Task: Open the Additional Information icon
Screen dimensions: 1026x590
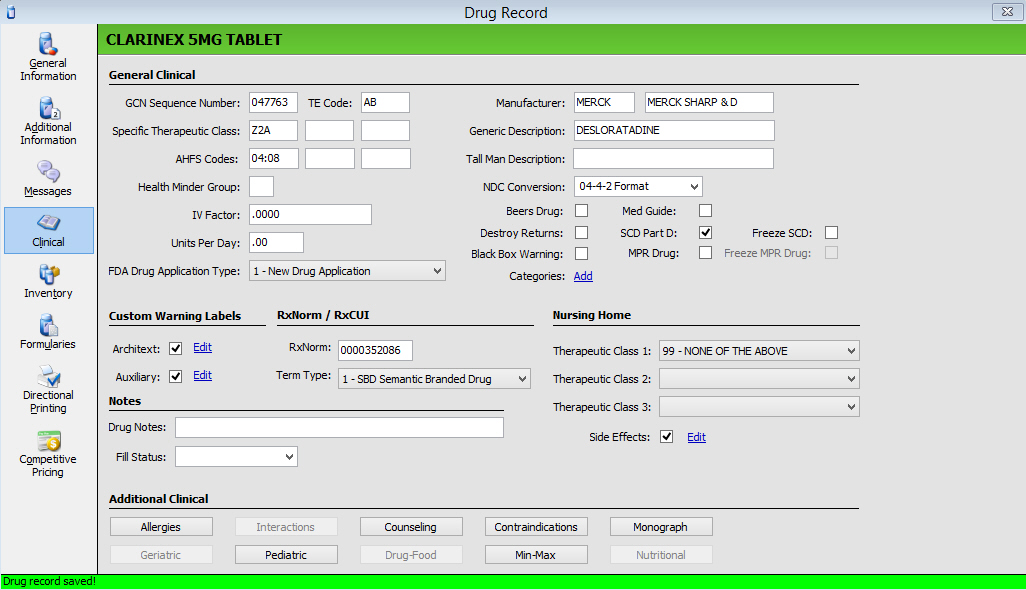Action: 49,108
